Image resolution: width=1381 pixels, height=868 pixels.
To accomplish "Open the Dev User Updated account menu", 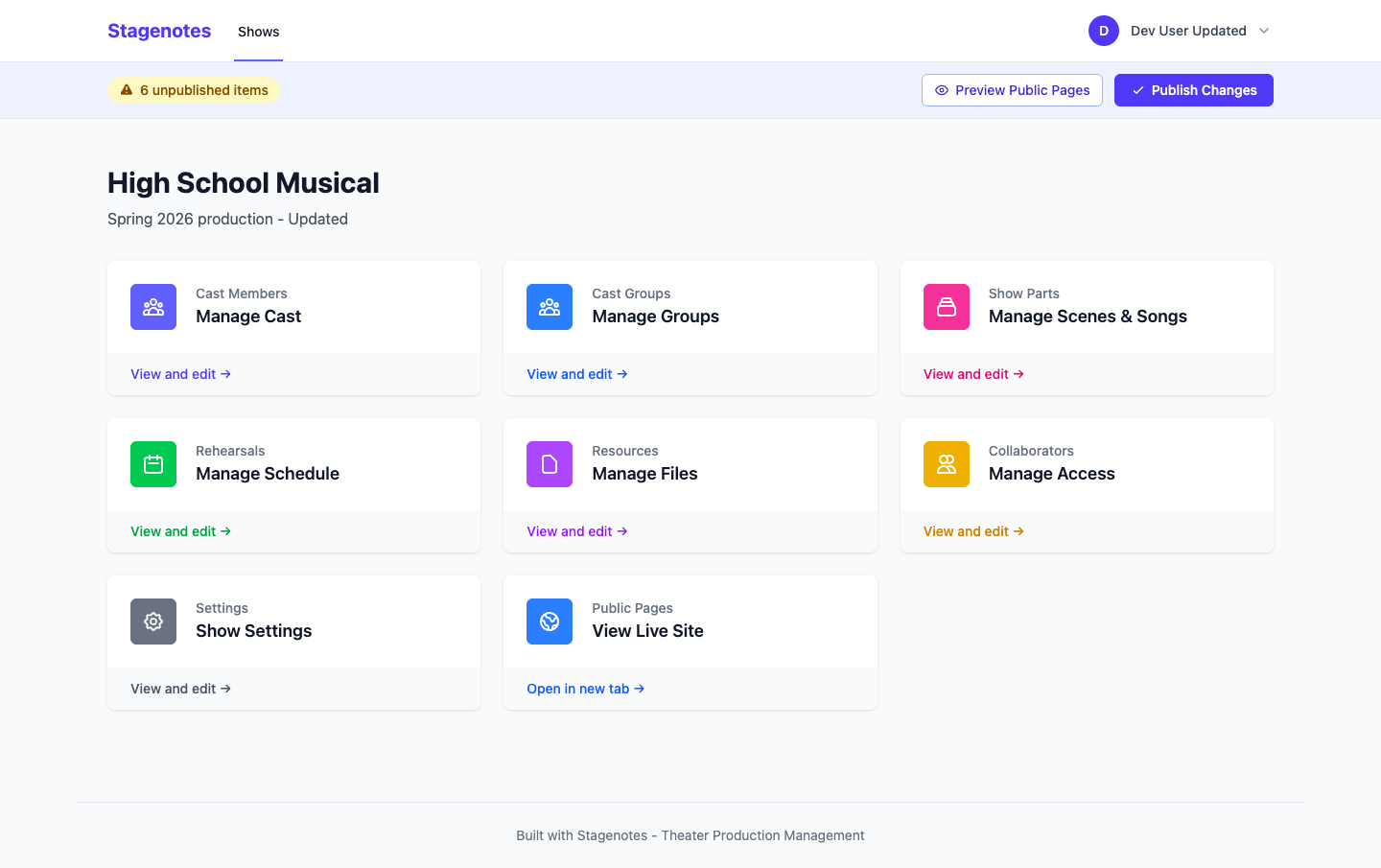I will pyautogui.click(x=1187, y=31).
